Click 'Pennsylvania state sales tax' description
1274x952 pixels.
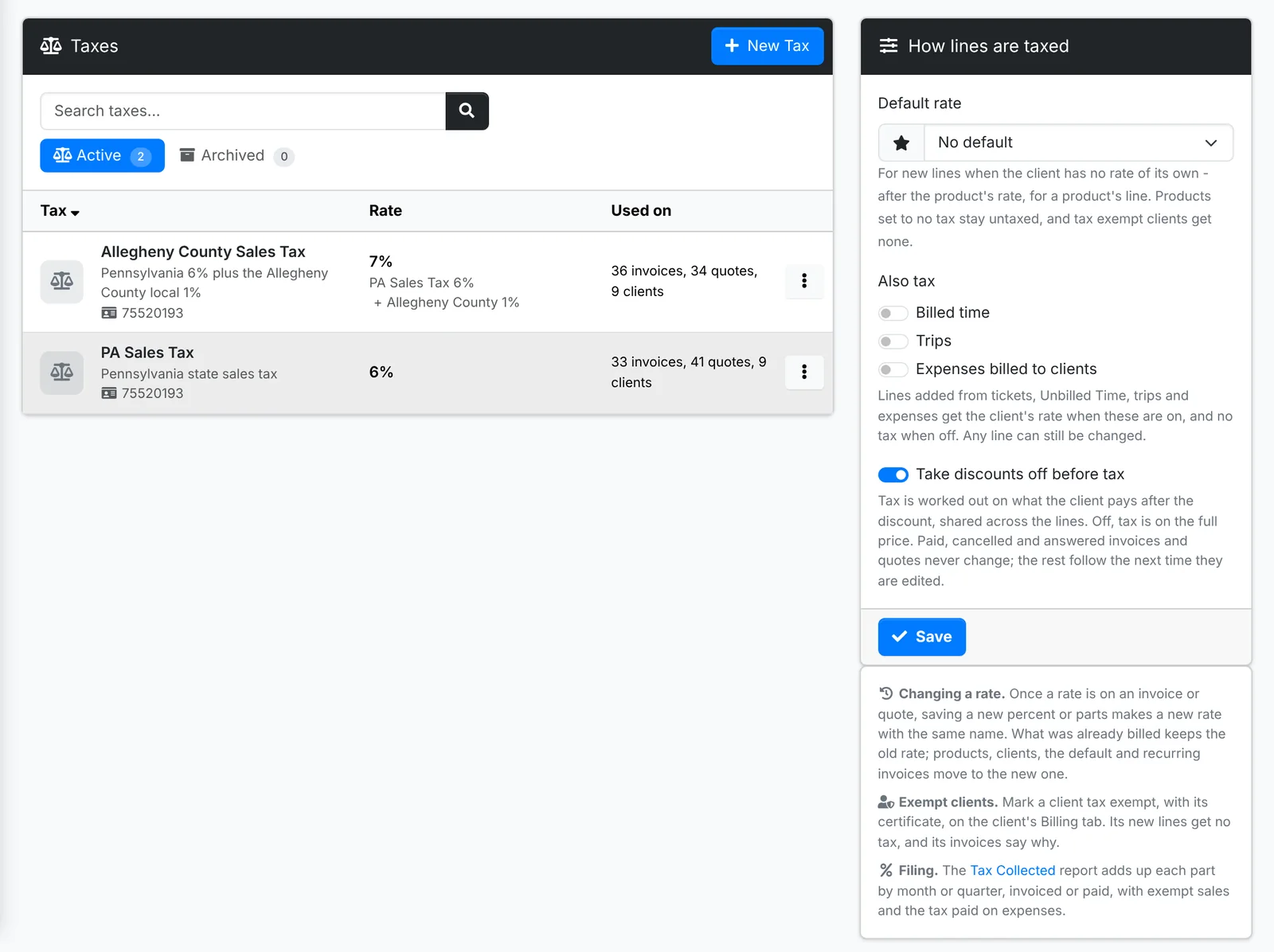(189, 374)
